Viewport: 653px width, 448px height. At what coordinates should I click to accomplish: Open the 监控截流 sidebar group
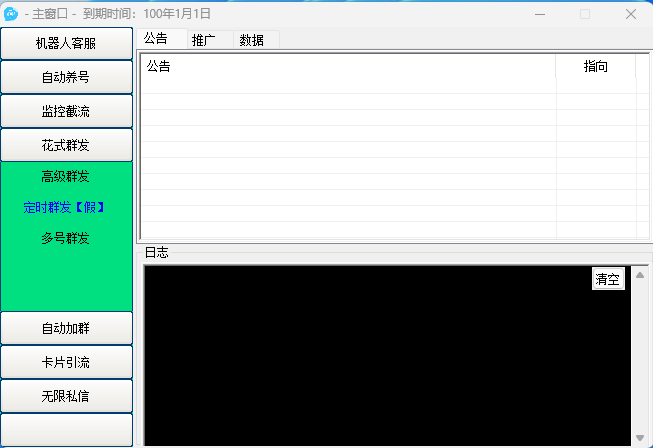66,112
